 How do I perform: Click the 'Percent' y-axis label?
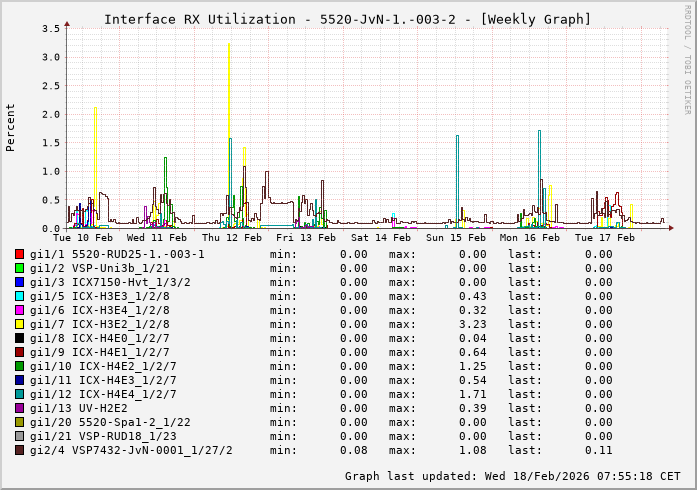pos(11,128)
